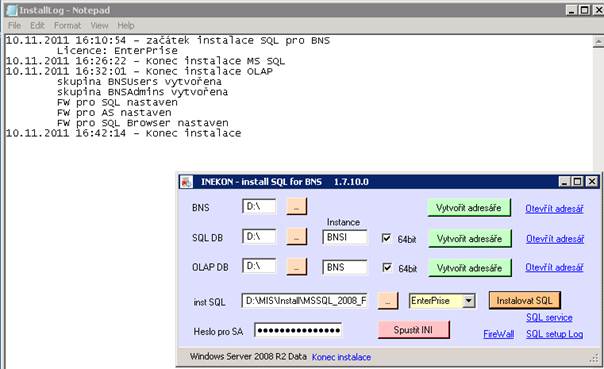
Task: Click the 'Windows Server 2008 R2 Data' status text
Action: coord(248,356)
